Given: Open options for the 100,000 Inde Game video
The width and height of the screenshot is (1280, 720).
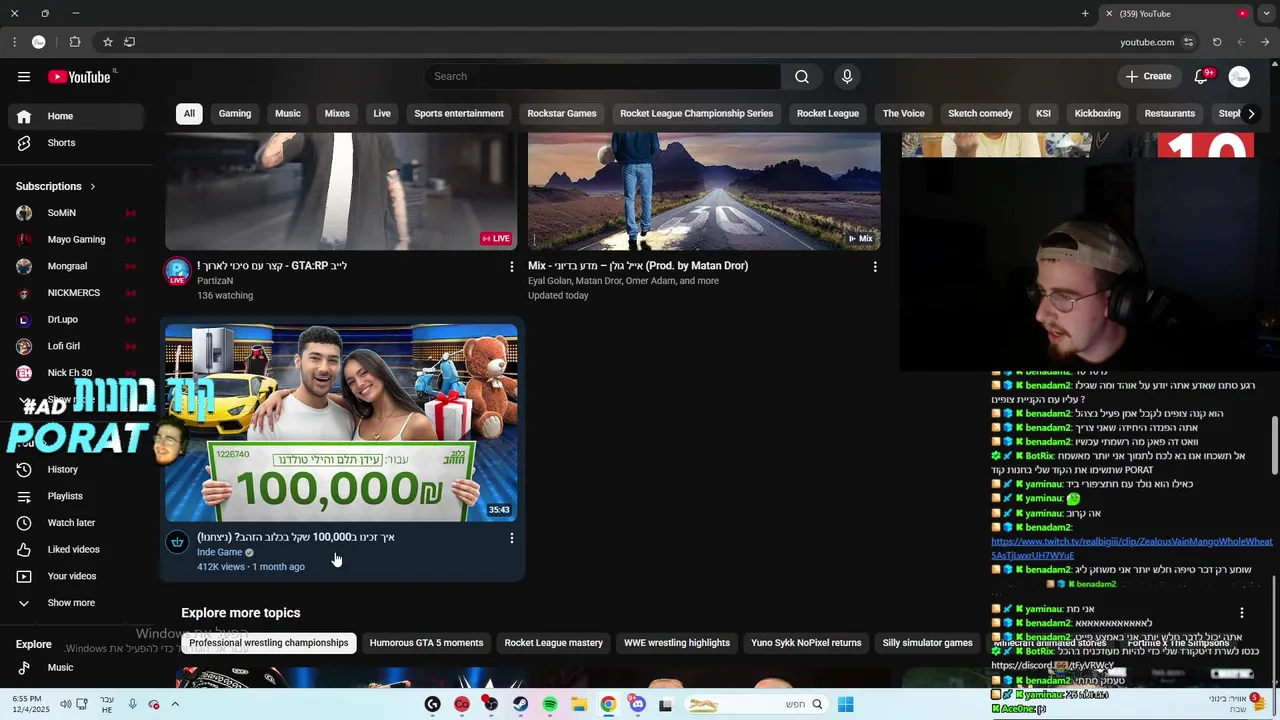Looking at the screenshot, I should pyautogui.click(x=512, y=538).
